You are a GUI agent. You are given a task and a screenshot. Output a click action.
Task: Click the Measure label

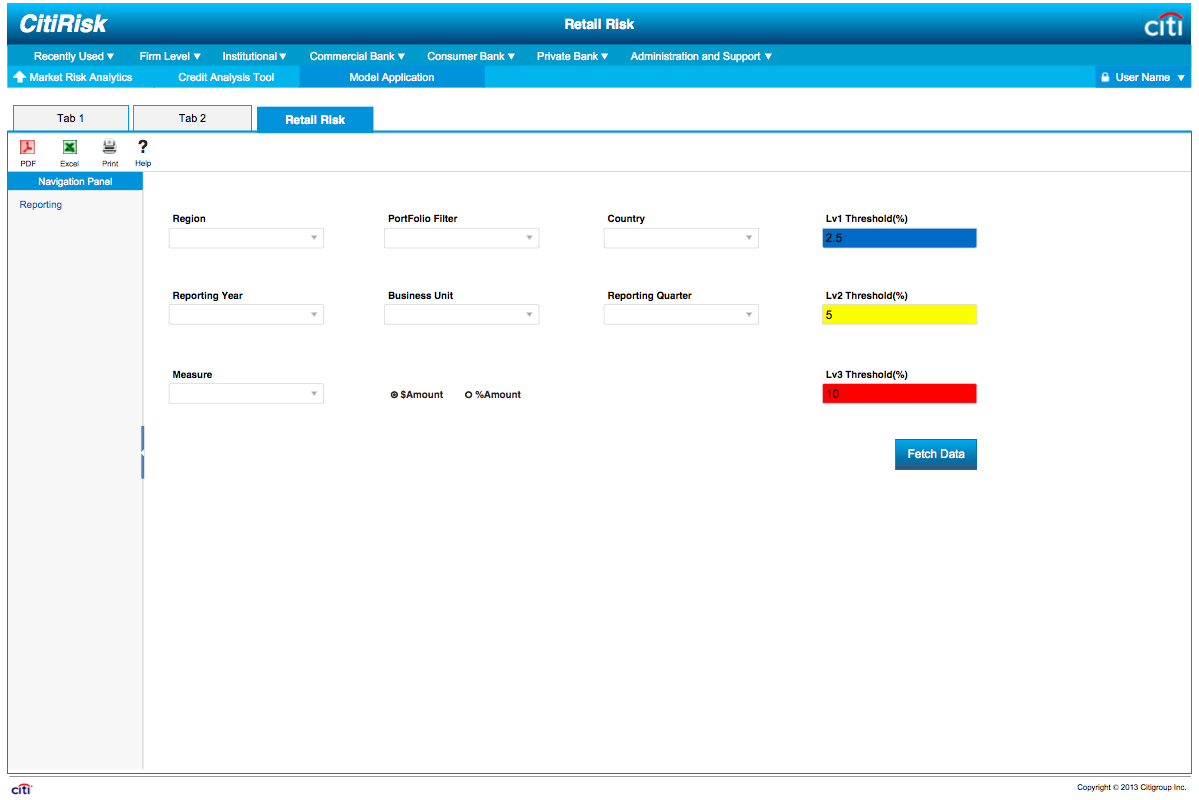[x=192, y=375]
